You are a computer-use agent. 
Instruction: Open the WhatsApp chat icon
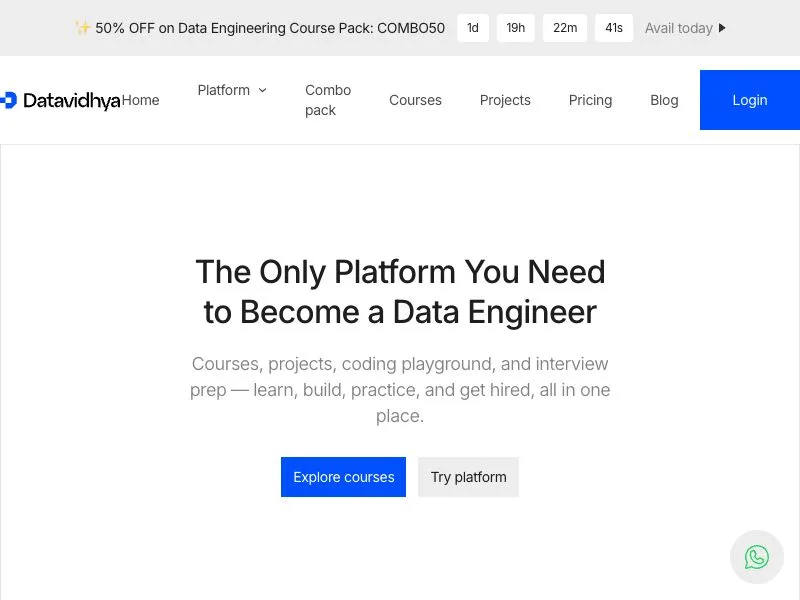(x=756, y=557)
